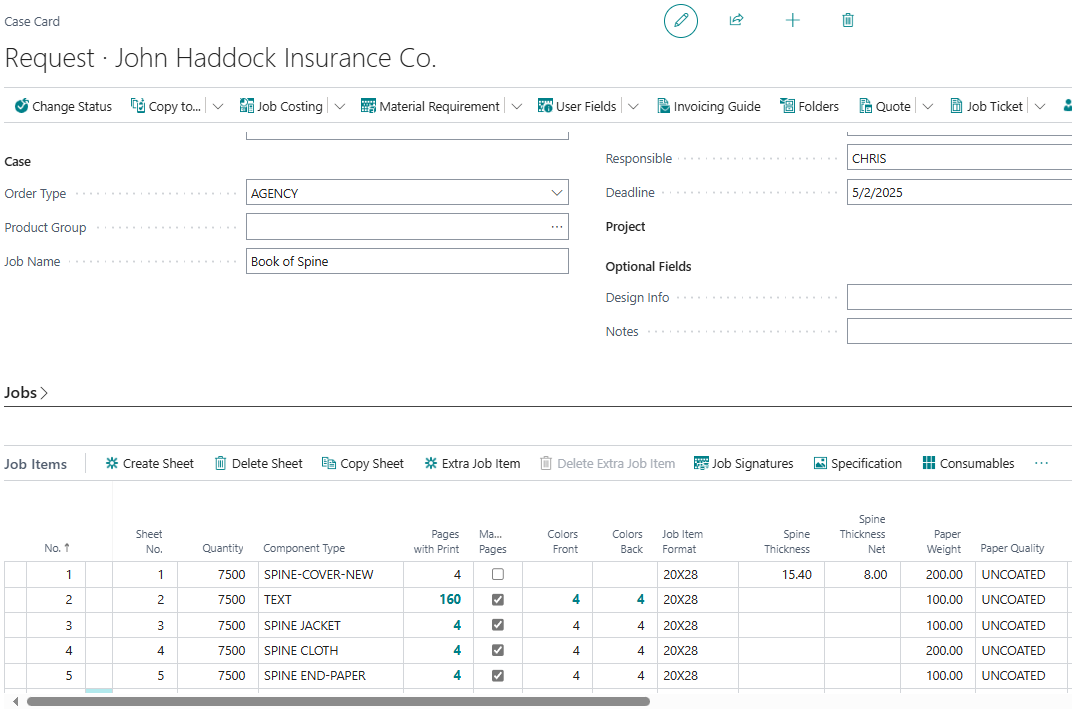Click the Design Info field
1072x711 pixels.
click(x=959, y=297)
